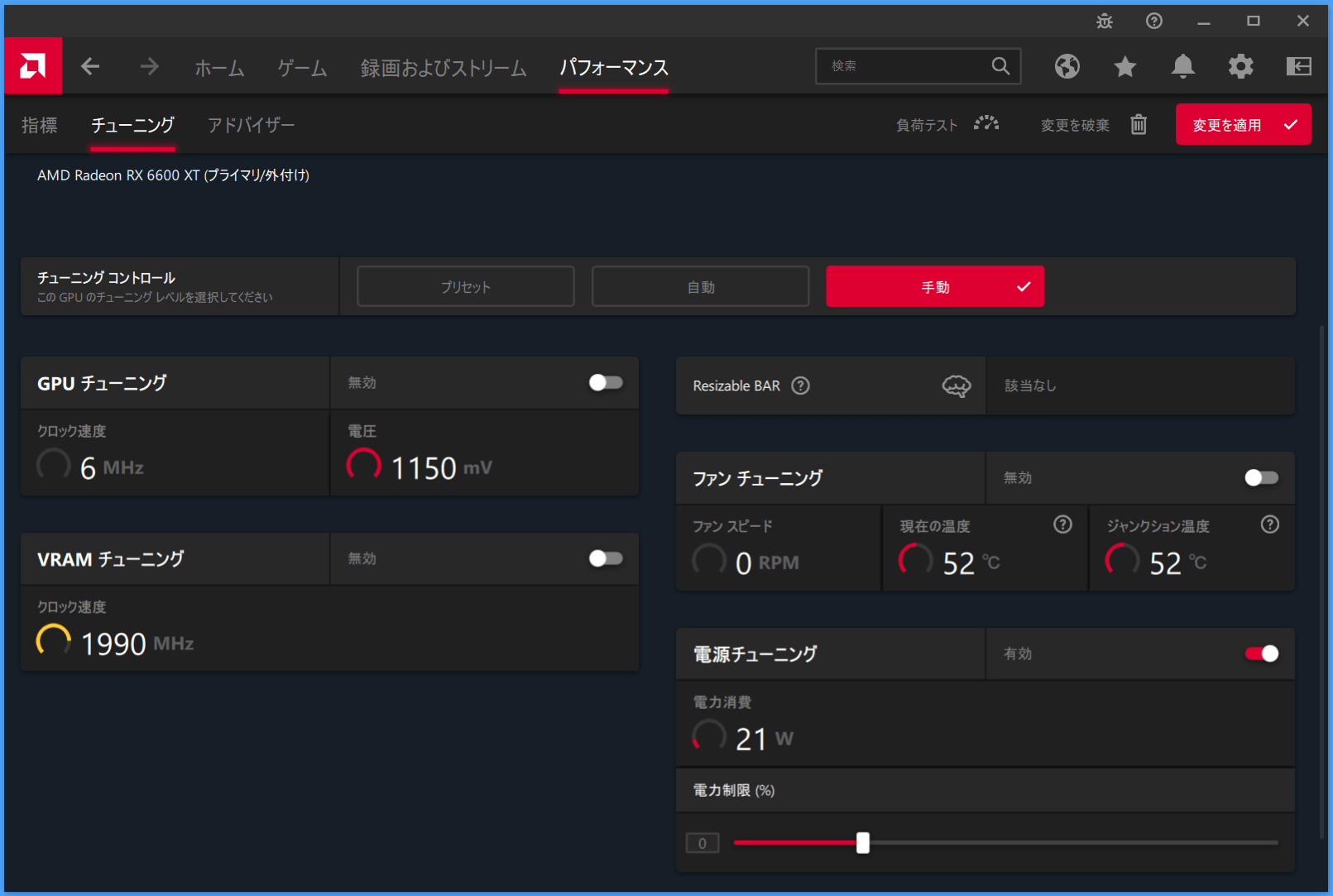Click the AMD logo home icon
The width and height of the screenshot is (1333, 896).
click(33, 66)
